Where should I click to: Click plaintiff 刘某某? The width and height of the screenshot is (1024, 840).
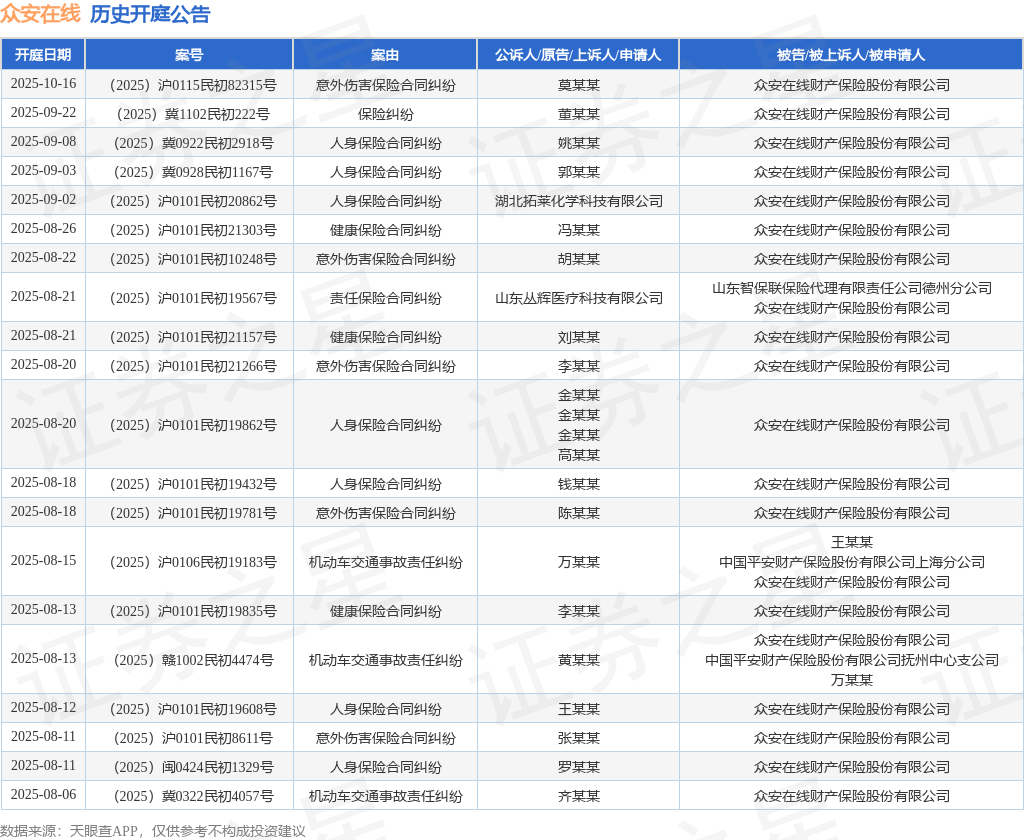[579, 337]
